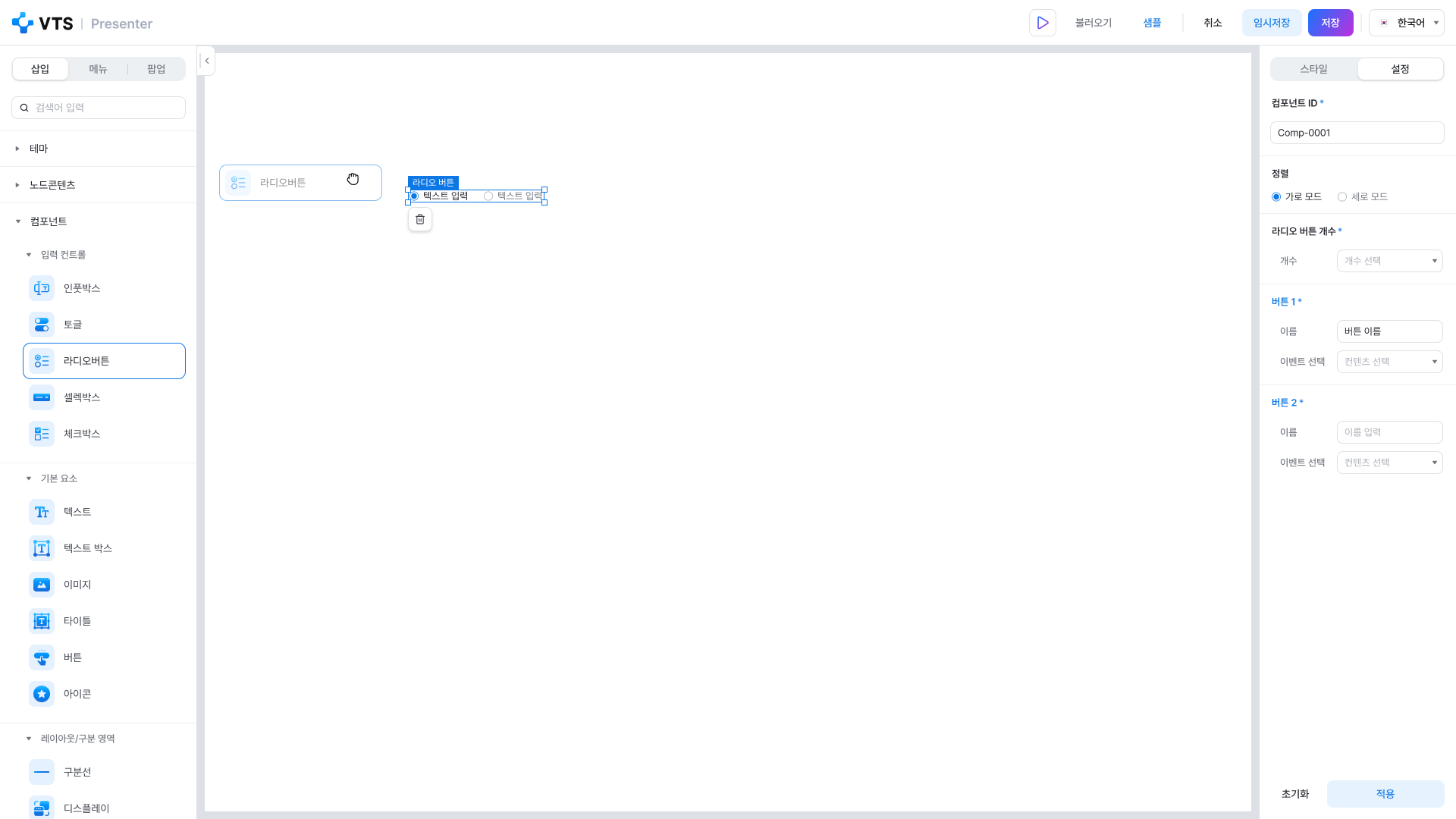Image resolution: width=1456 pixels, height=819 pixels.
Task: Collapse the 입력 컨트롤 group
Action: (x=29, y=255)
